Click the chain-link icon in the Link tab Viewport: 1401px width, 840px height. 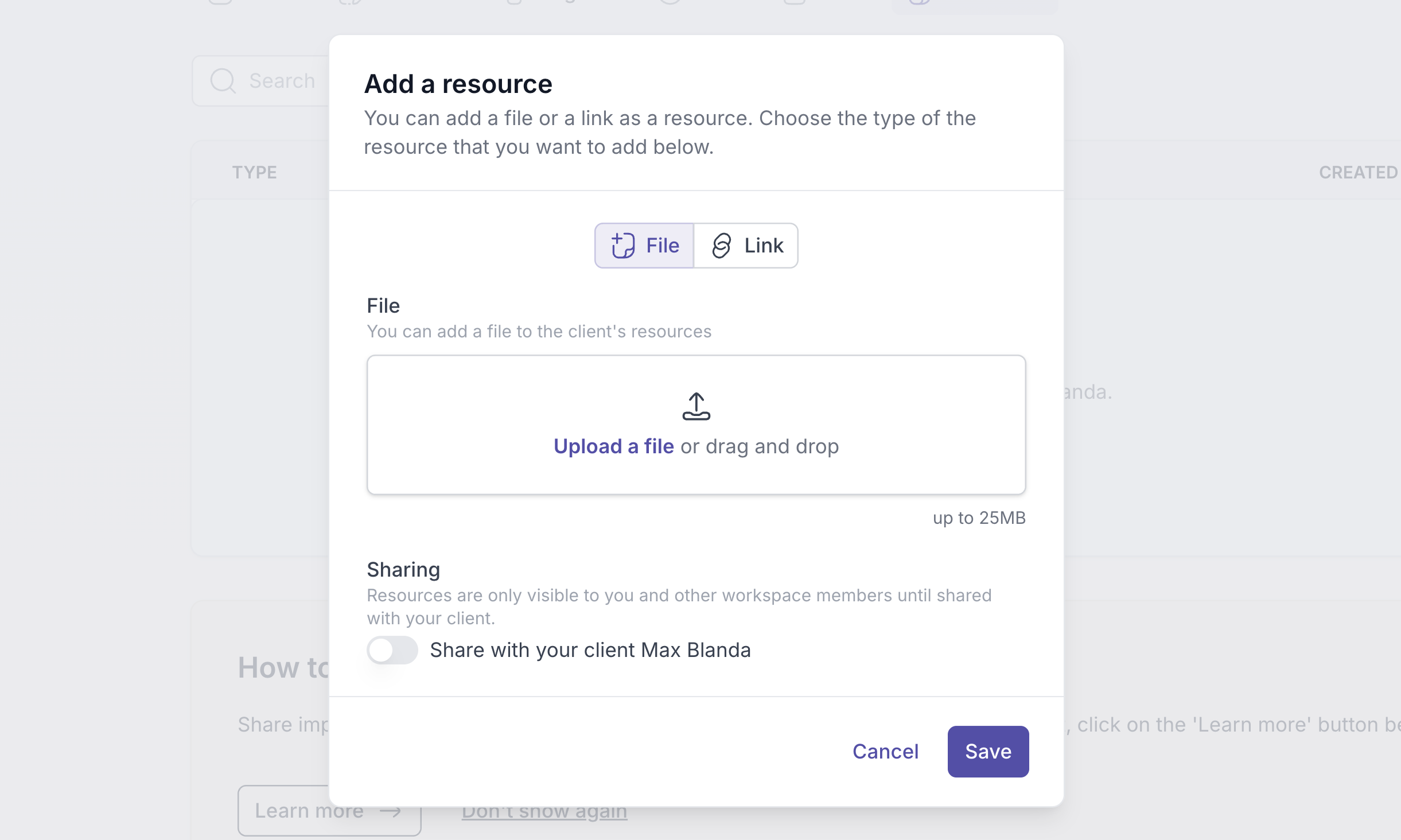point(721,246)
